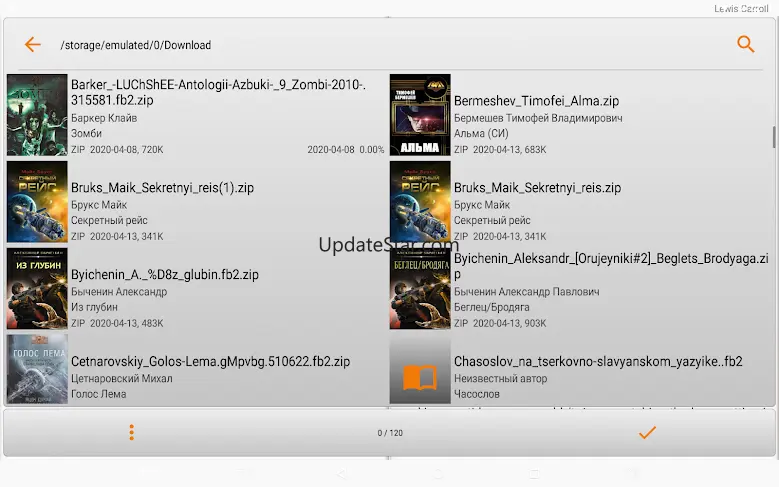Click the 2020-04-08 0.00% progress text
This screenshot has height=487, width=779.
[345, 150]
